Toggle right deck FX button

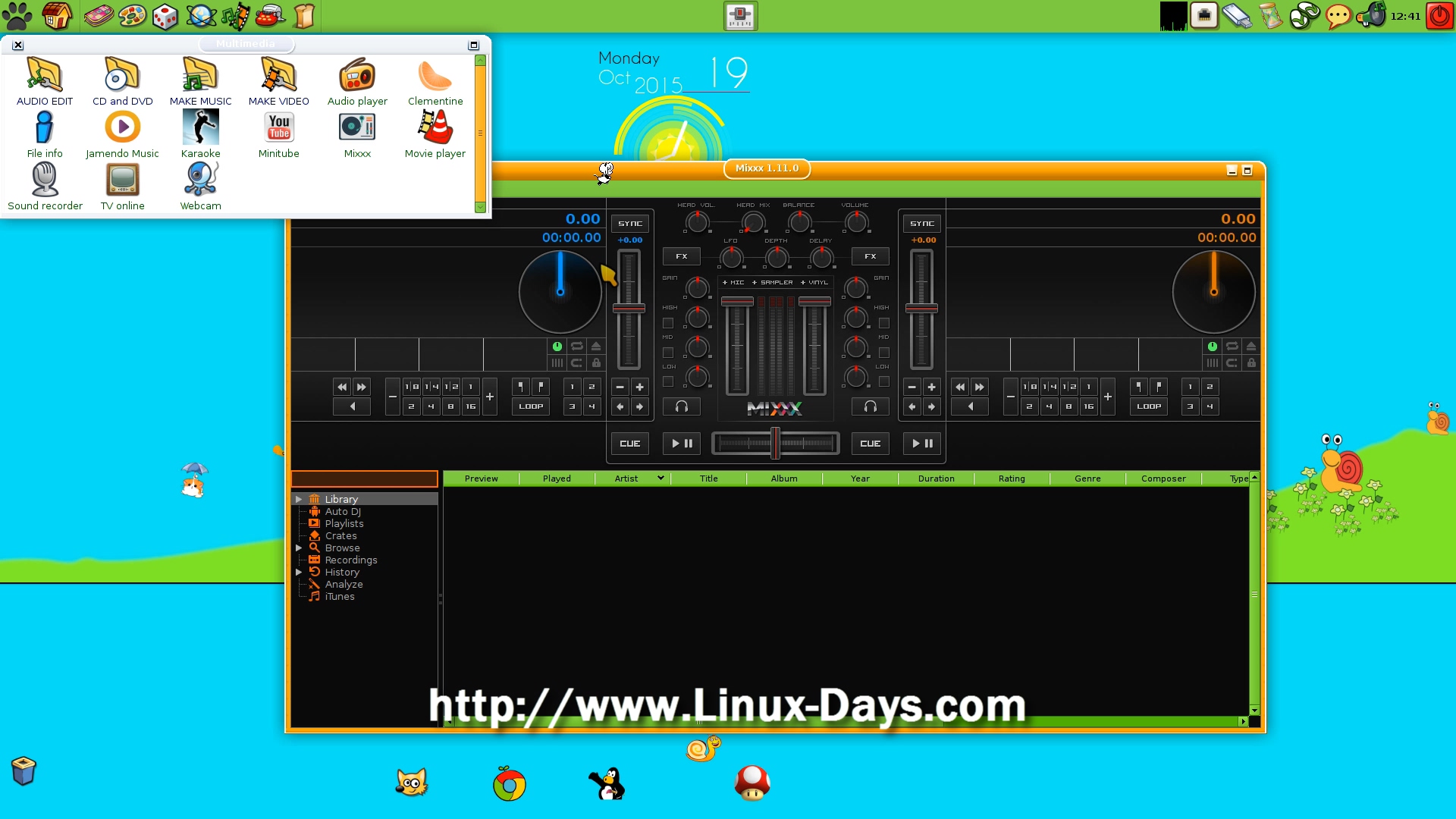point(870,256)
